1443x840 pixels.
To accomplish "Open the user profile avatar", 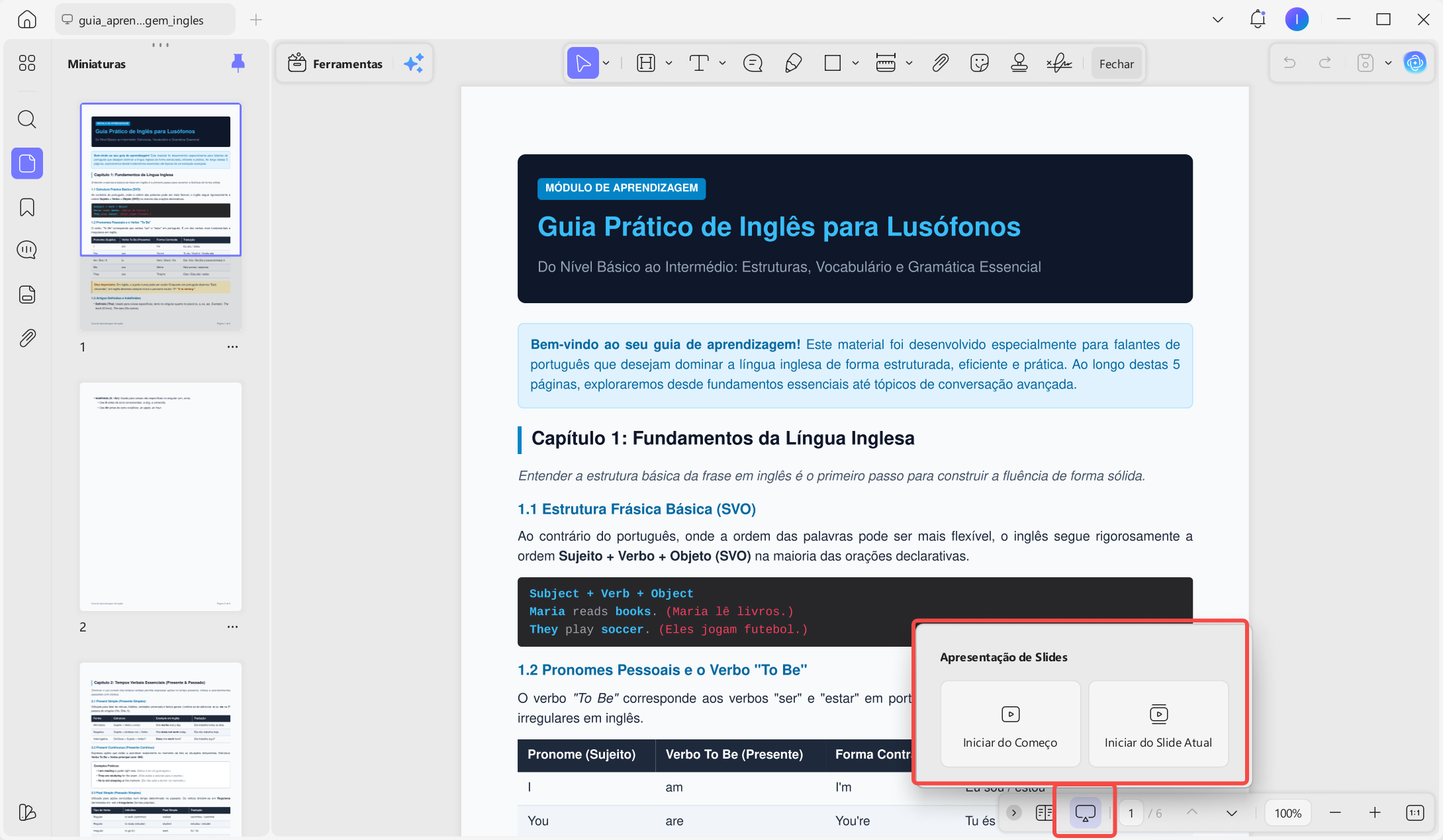I will 1297,19.
